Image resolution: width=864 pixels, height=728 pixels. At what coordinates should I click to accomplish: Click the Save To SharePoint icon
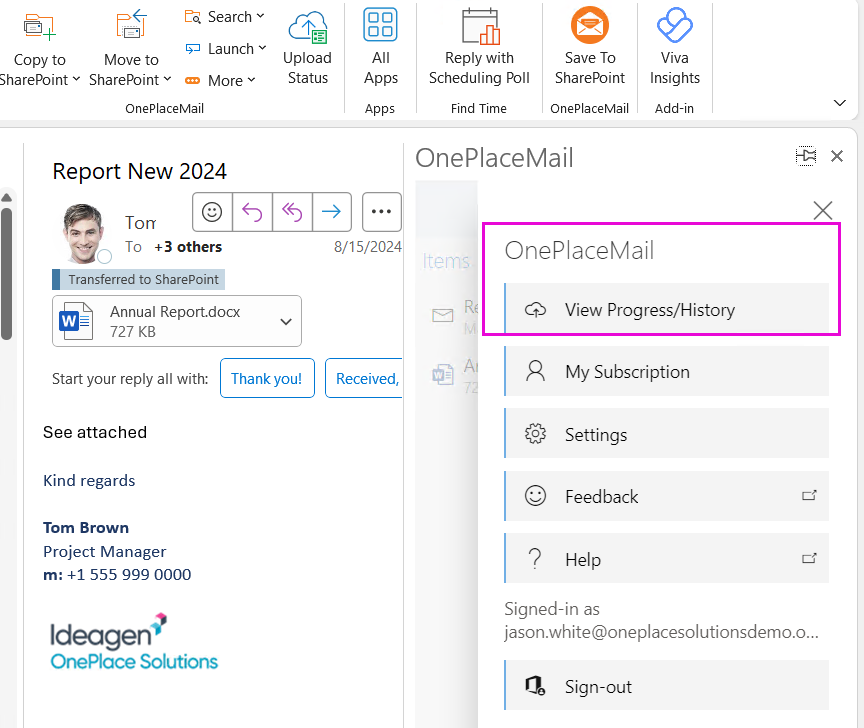(590, 27)
